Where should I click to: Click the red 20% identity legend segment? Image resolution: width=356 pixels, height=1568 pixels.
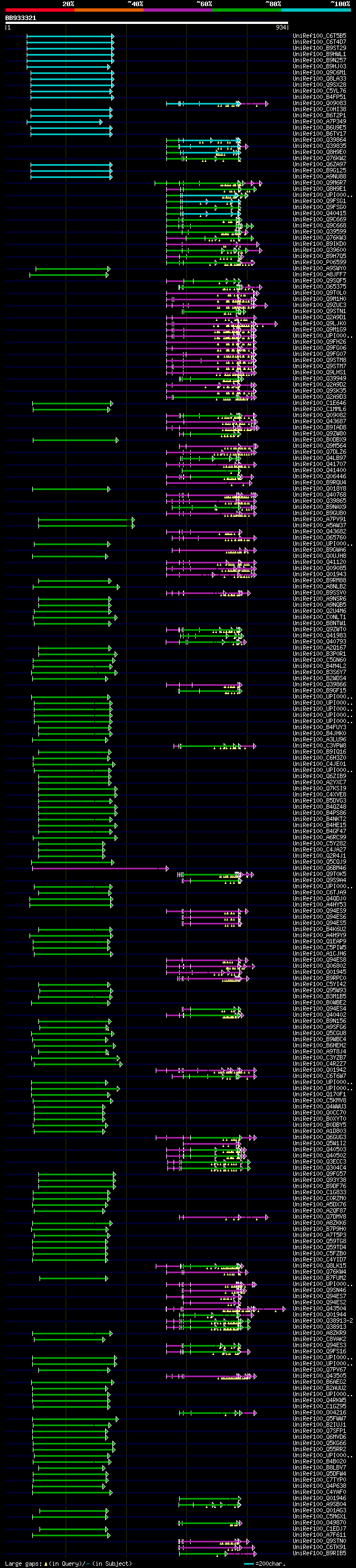click(x=39, y=10)
